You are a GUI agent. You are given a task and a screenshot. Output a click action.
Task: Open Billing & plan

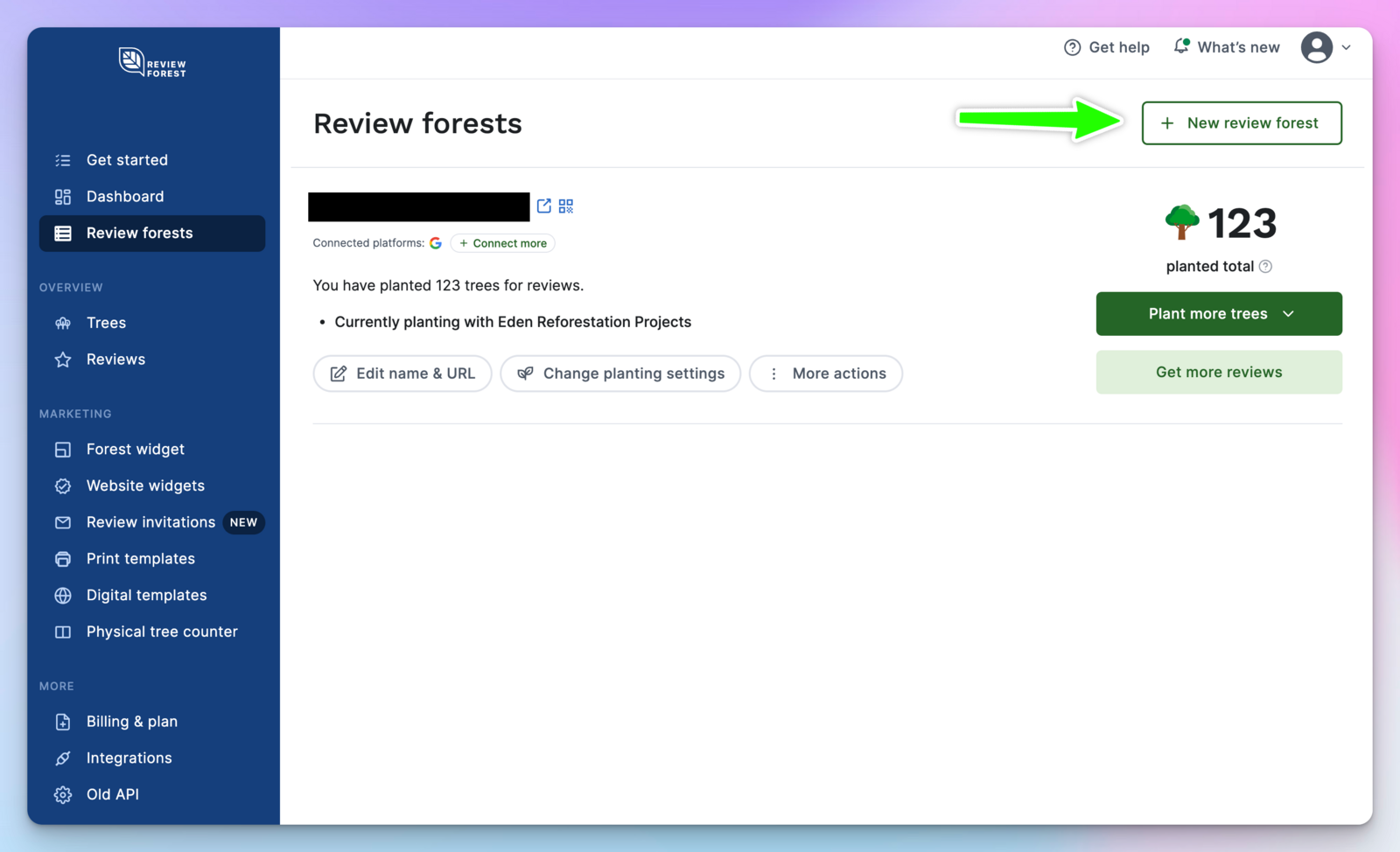coord(132,721)
